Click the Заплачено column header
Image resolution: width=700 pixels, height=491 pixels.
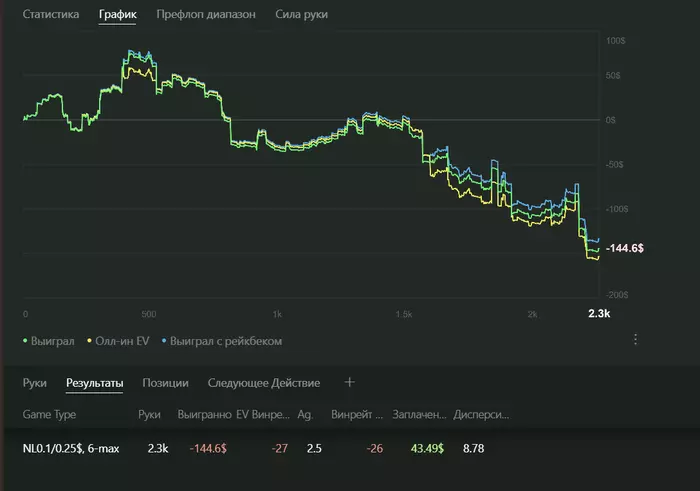click(419, 414)
